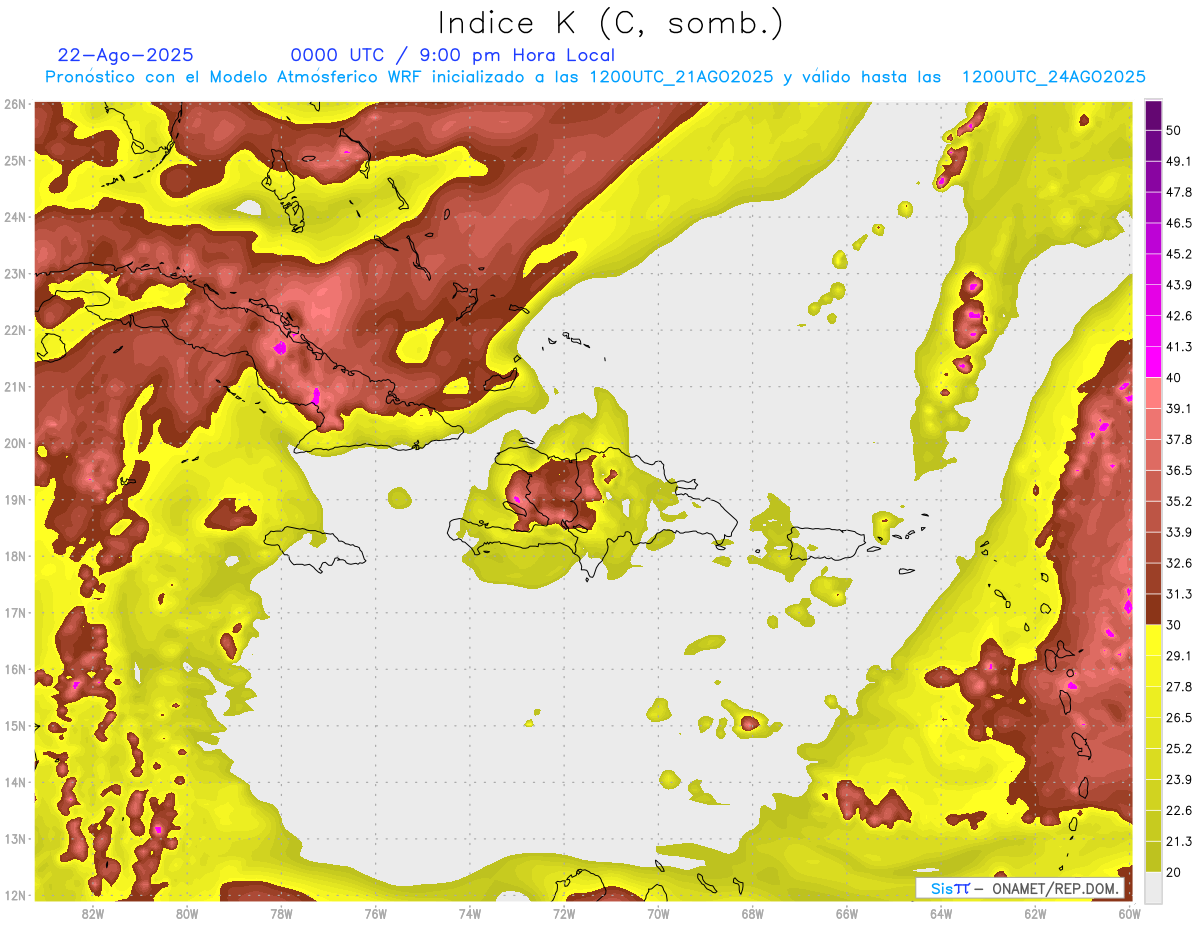Click the latitude label "15N"
The width and height of the screenshot is (1200, 927).
tap(15, 725)
